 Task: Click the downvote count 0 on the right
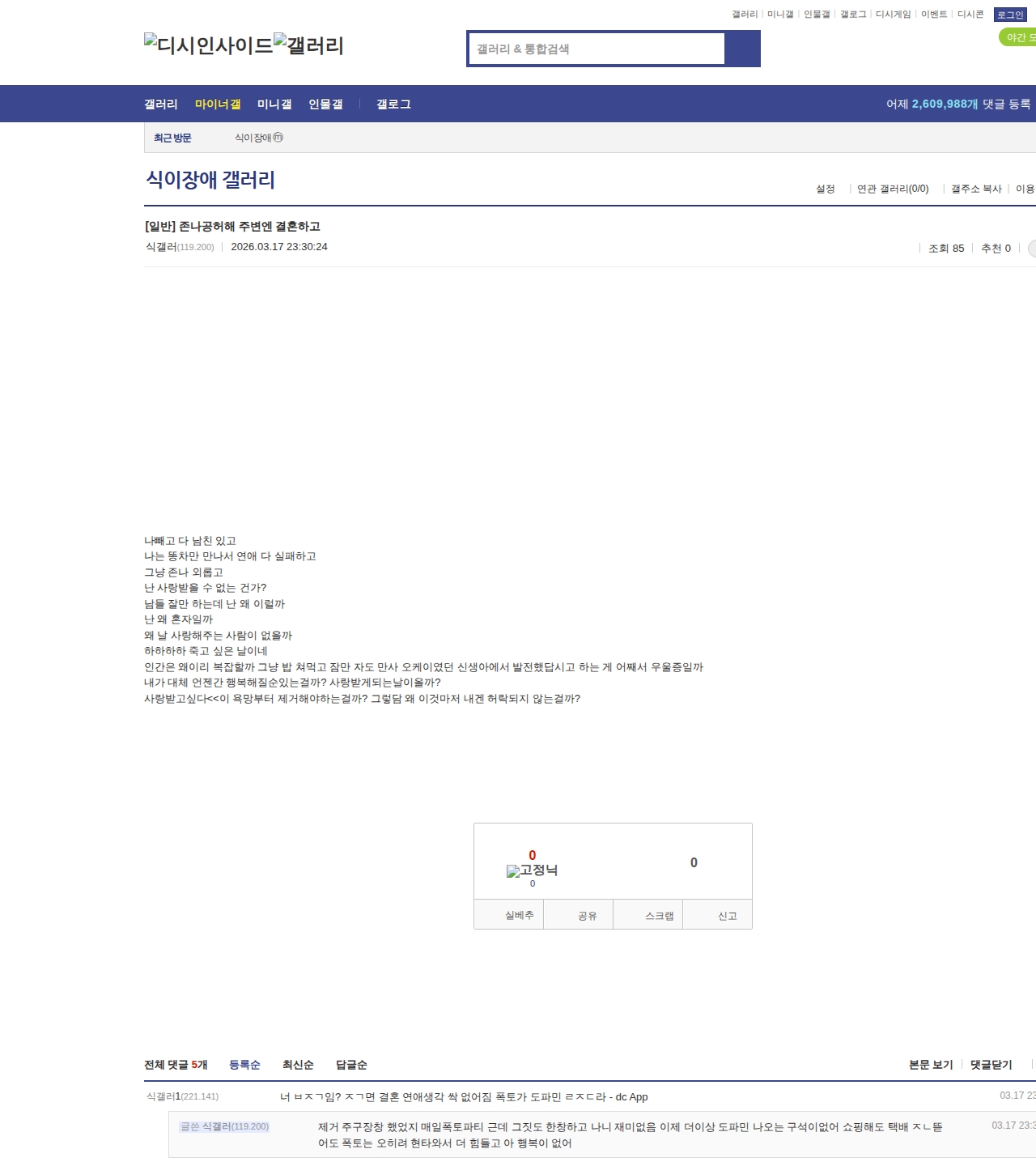(x=694, y=863)
